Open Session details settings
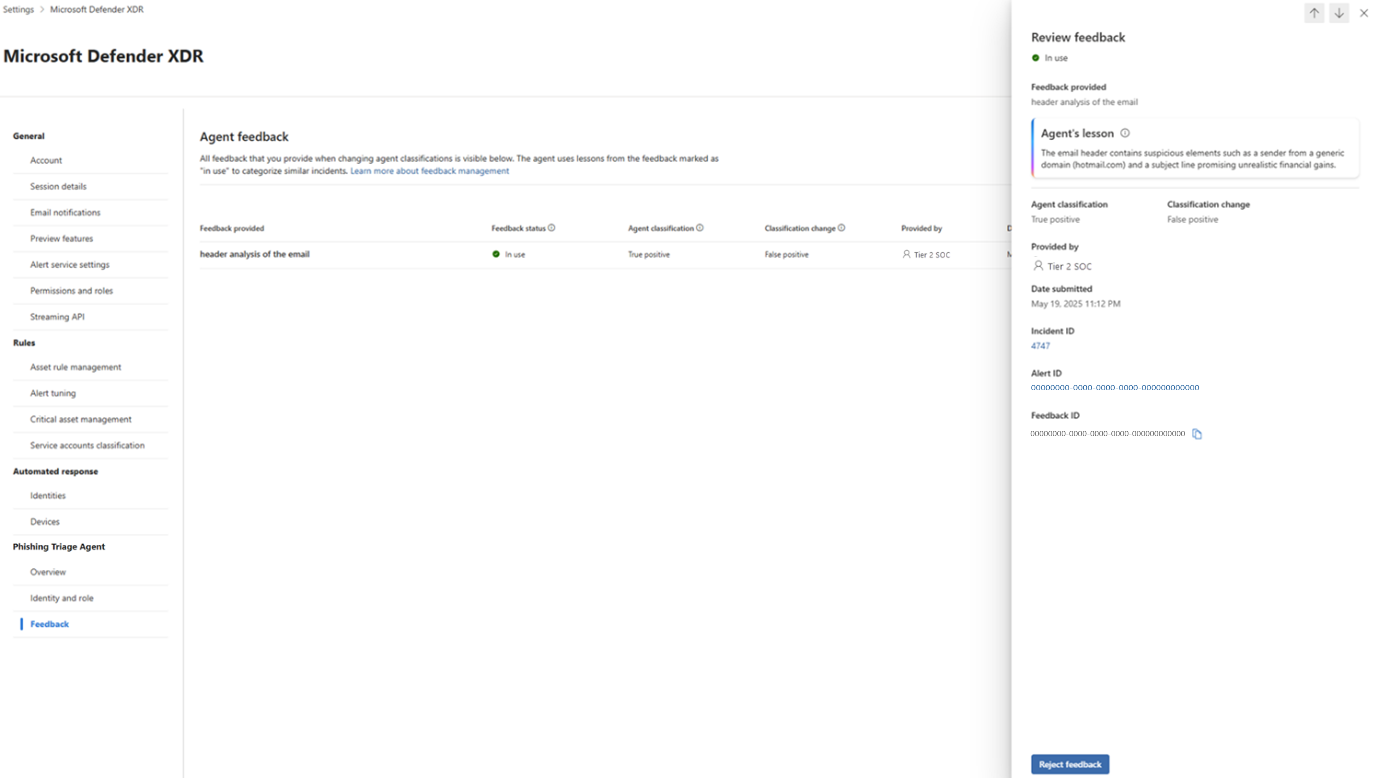 pos(58,186)
